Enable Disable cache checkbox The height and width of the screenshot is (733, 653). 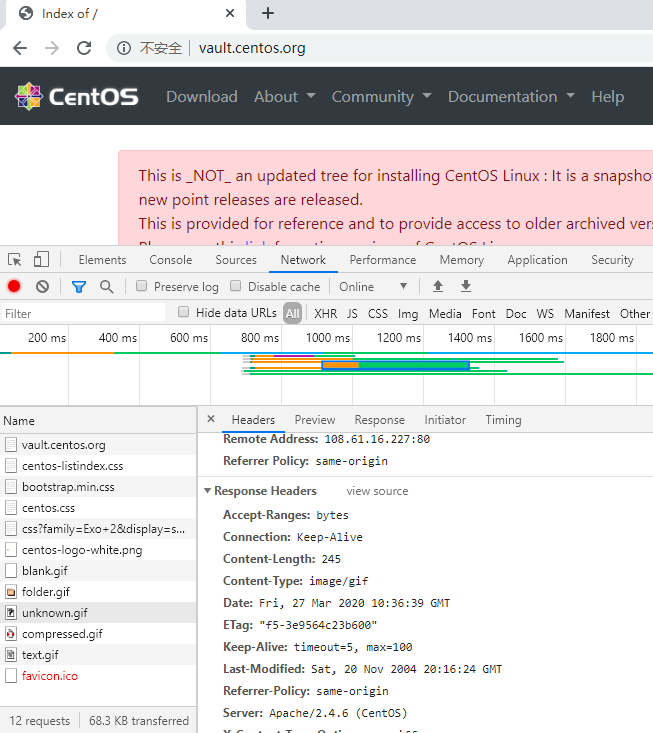coord(236,286)
